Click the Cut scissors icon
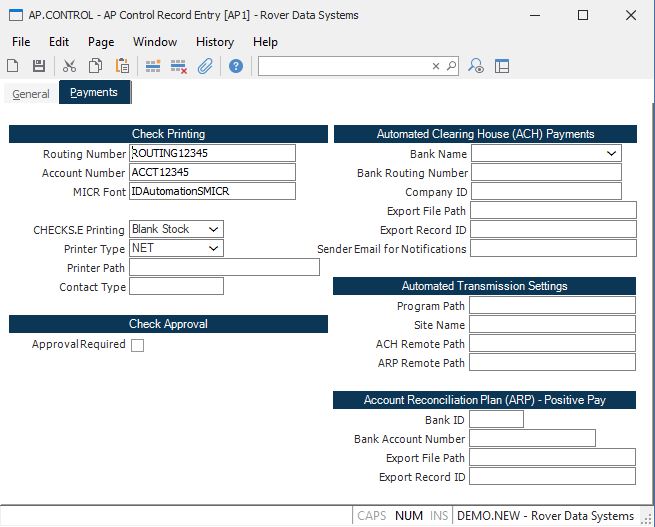The image size is (655, 527). [x=69, y=66]
